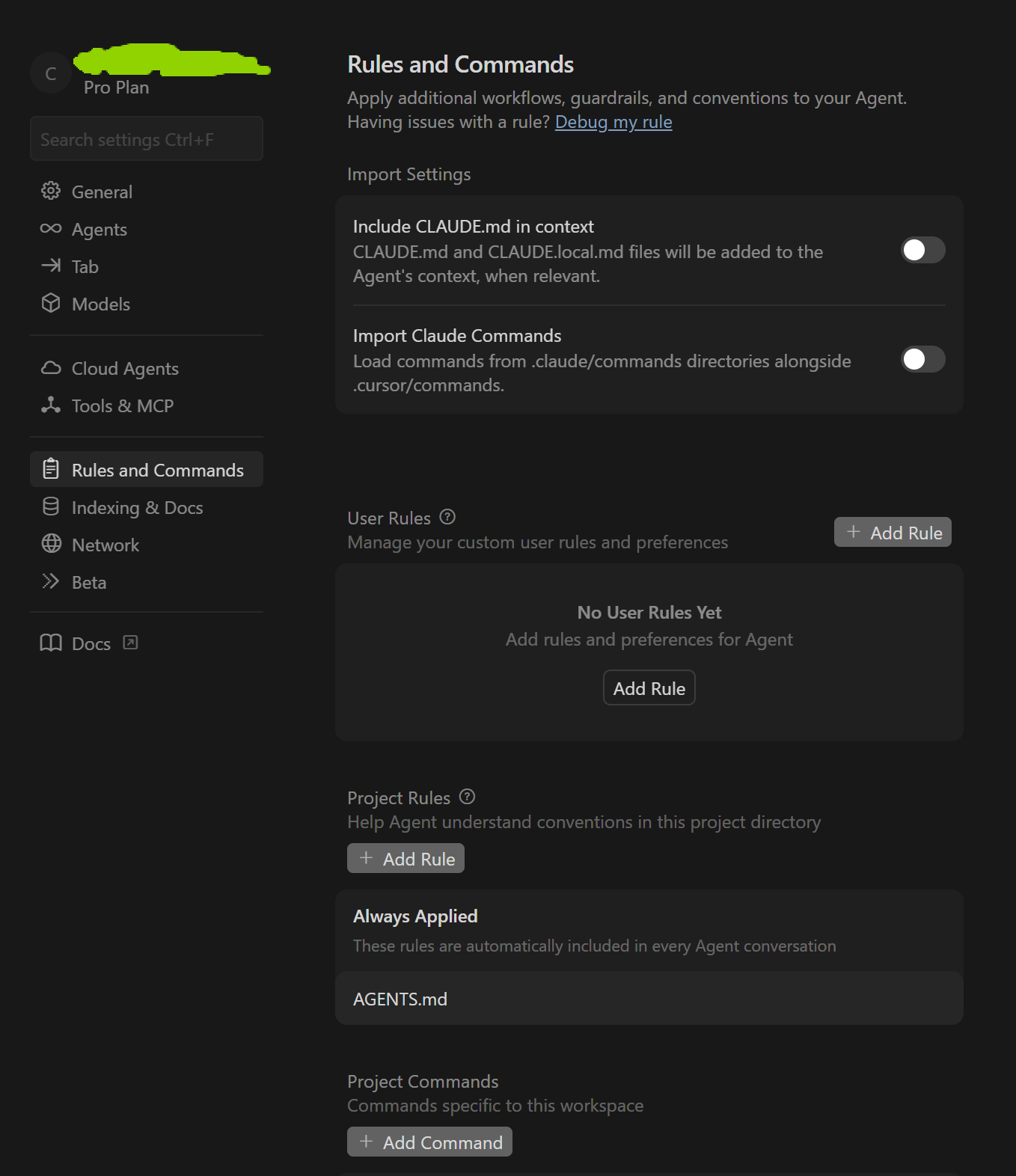Toggle Include CLAUDE.md in context switch
1016x1176 pixels.
coord(922,250)
